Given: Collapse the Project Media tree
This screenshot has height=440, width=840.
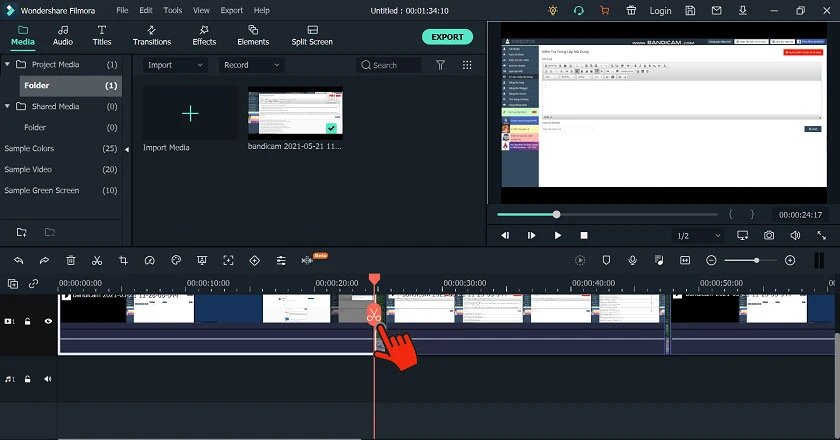Looking at the screenshot, I should click(x=8, y=64).
